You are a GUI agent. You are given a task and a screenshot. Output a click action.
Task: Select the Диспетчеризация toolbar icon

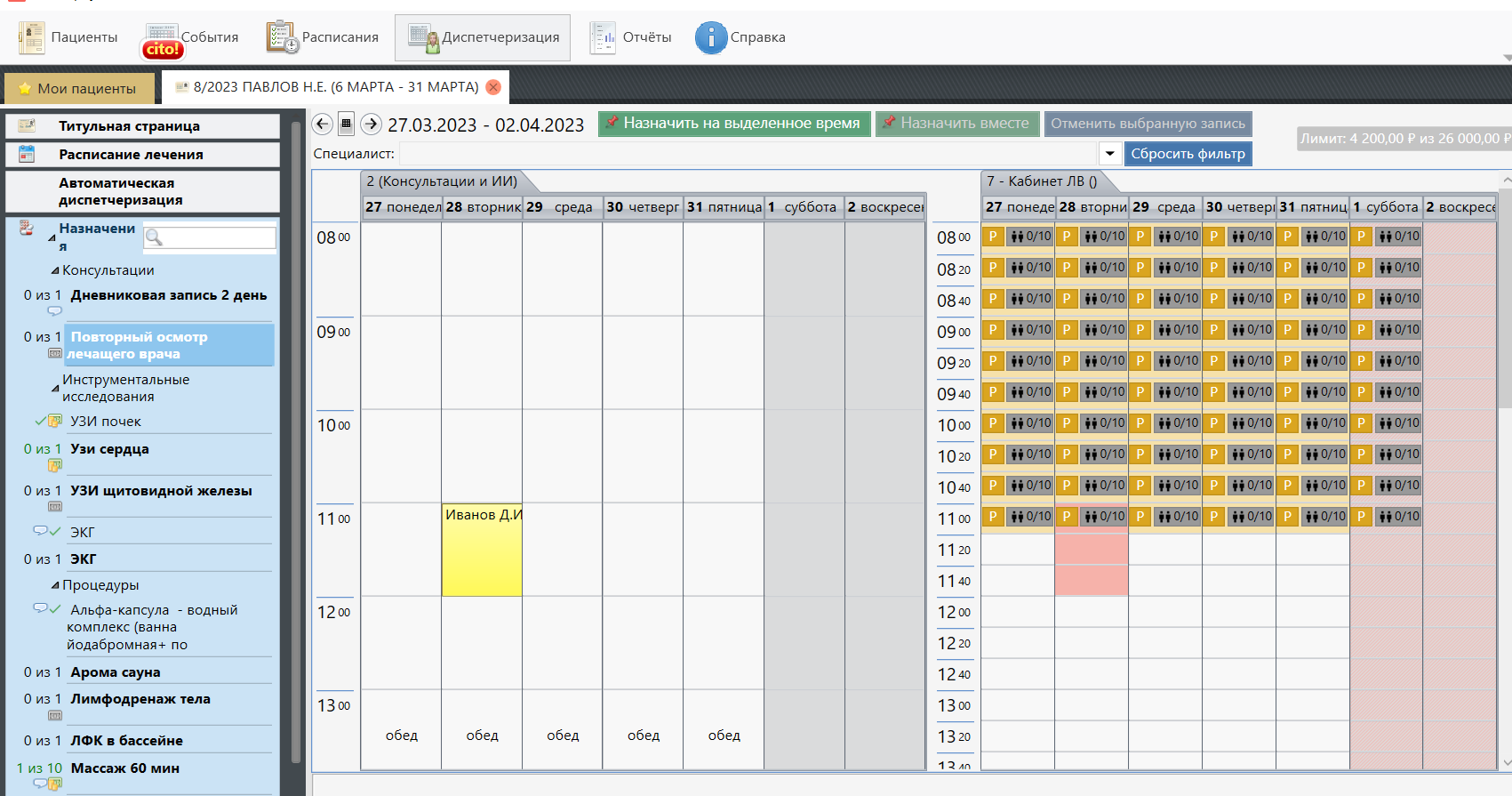click(423, 37)
